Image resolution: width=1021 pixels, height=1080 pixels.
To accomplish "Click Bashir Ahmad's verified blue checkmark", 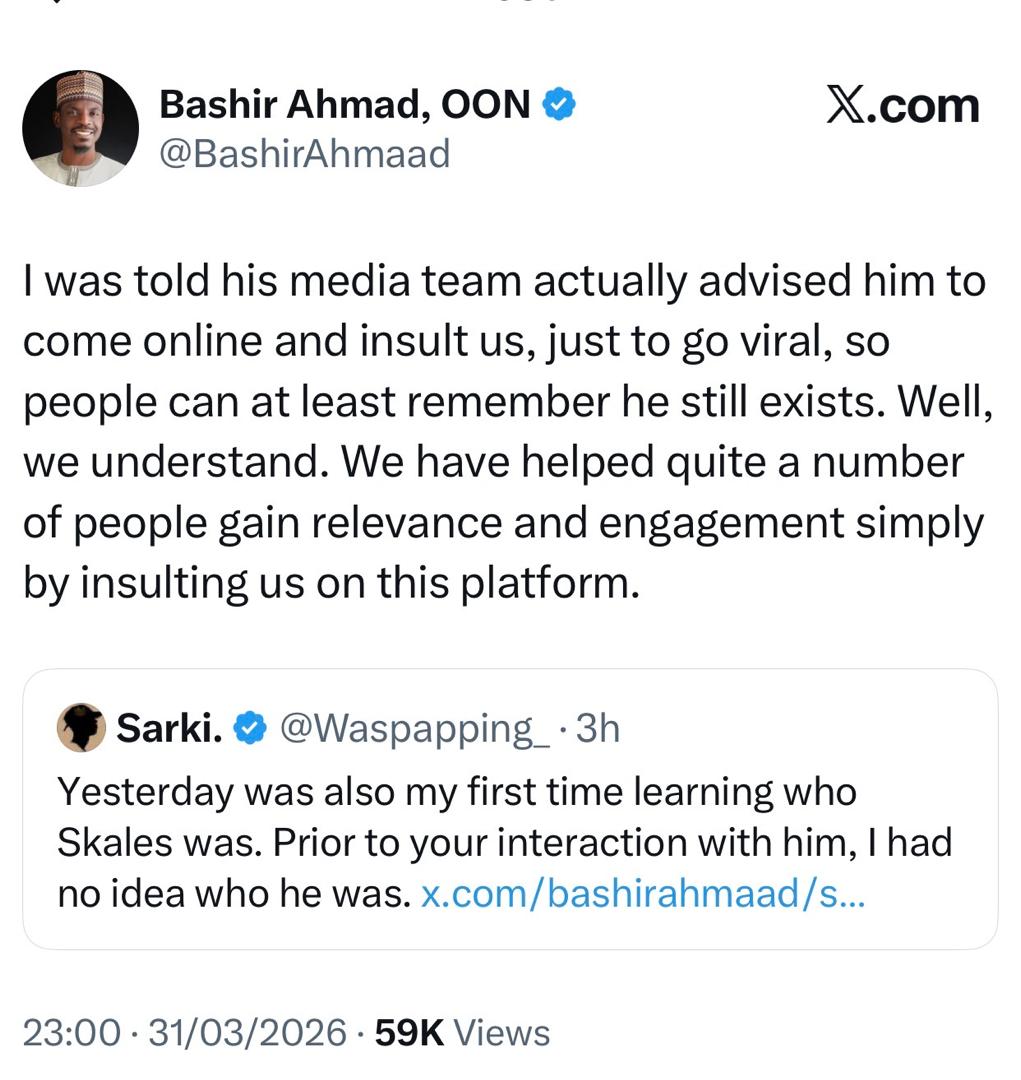I will click(x=556, y=101).
